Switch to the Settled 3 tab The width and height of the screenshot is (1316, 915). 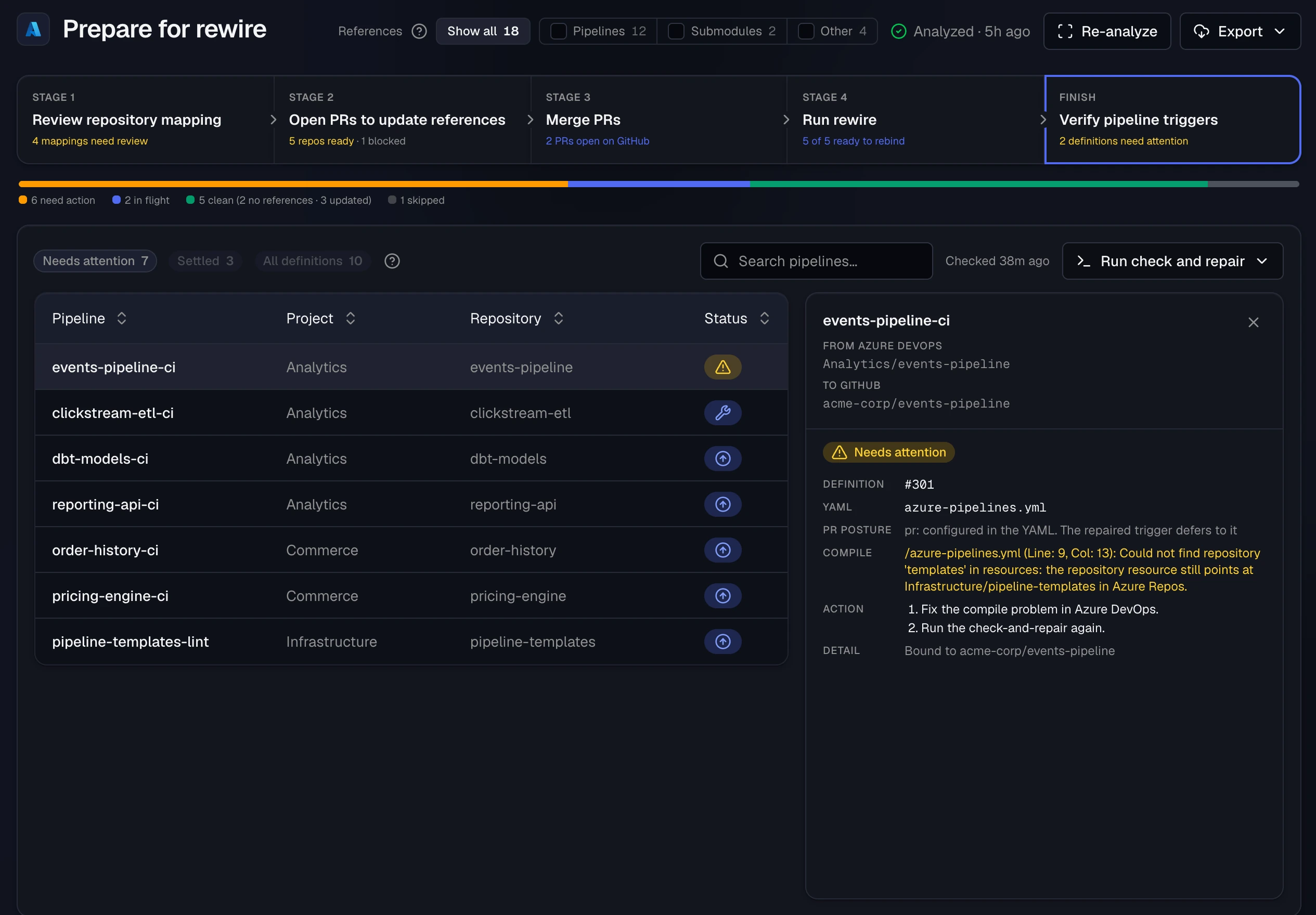(x=205, y=260)
